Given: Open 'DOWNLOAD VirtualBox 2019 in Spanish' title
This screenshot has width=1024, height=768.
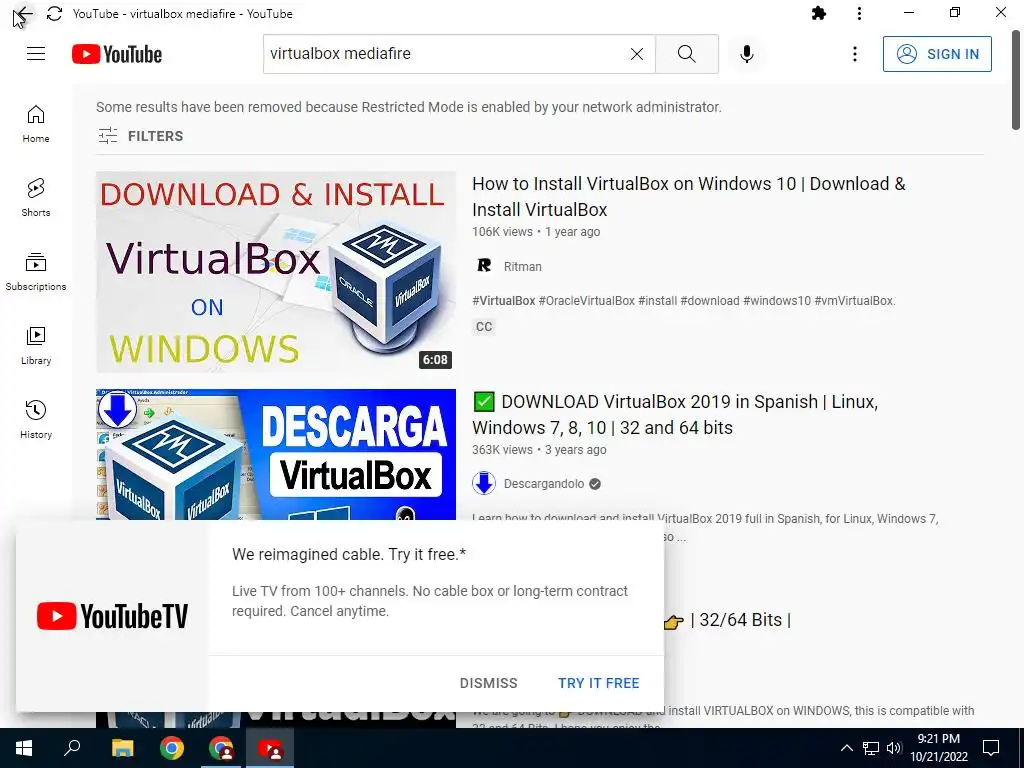Looking at the screenshot, I should pyautogui.click(x=675, y=415).
